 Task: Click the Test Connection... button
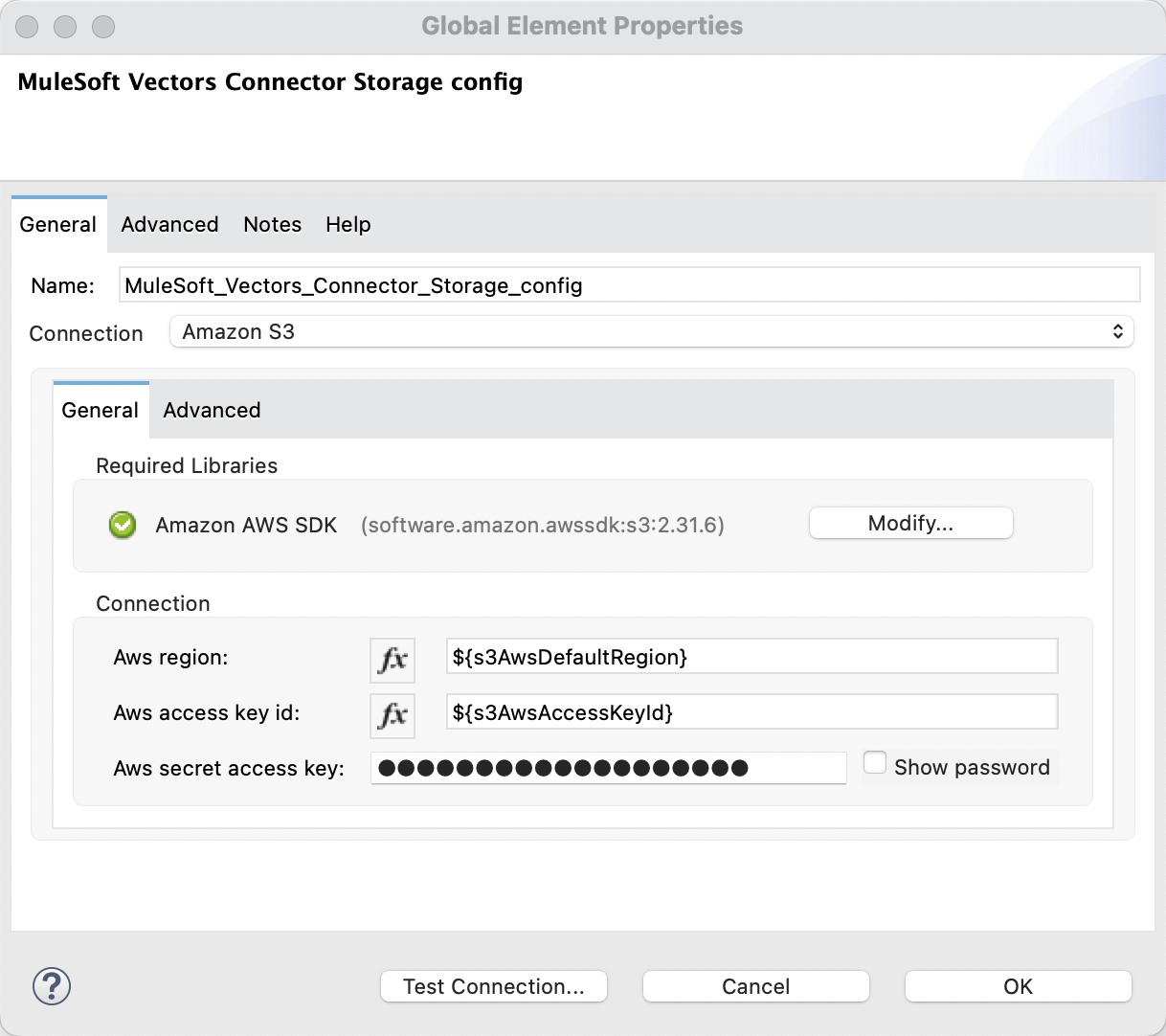[494, 986]
